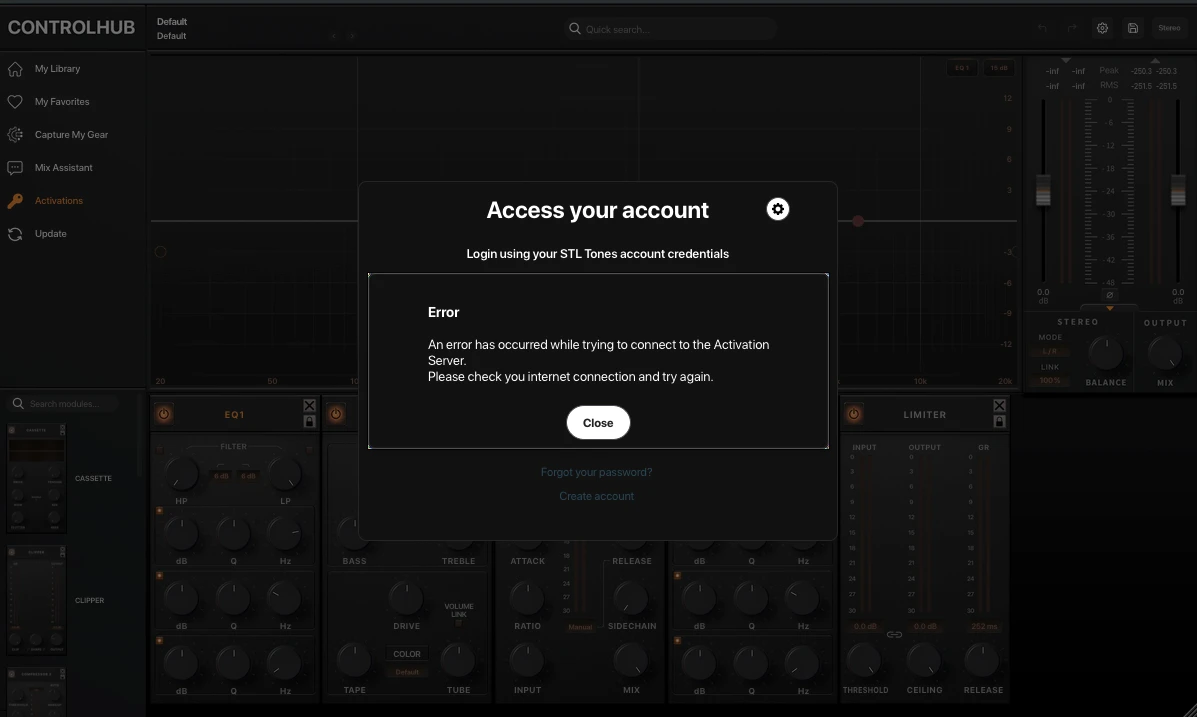Image resolution: width=1197 pixels, height=717 pixels.
Task: Click the Close button in error dialog
Action: pyautogui.click(x=598, y=422)
